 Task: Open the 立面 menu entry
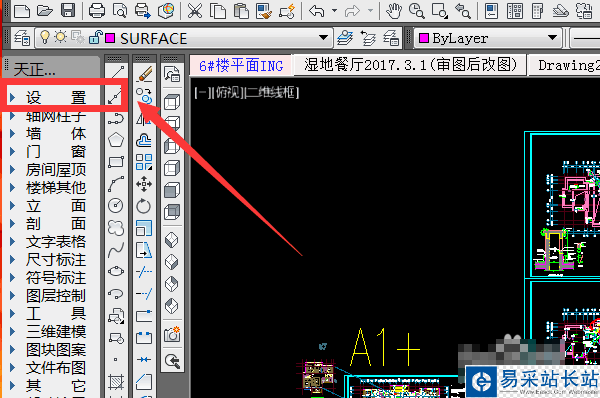(55, 206)
